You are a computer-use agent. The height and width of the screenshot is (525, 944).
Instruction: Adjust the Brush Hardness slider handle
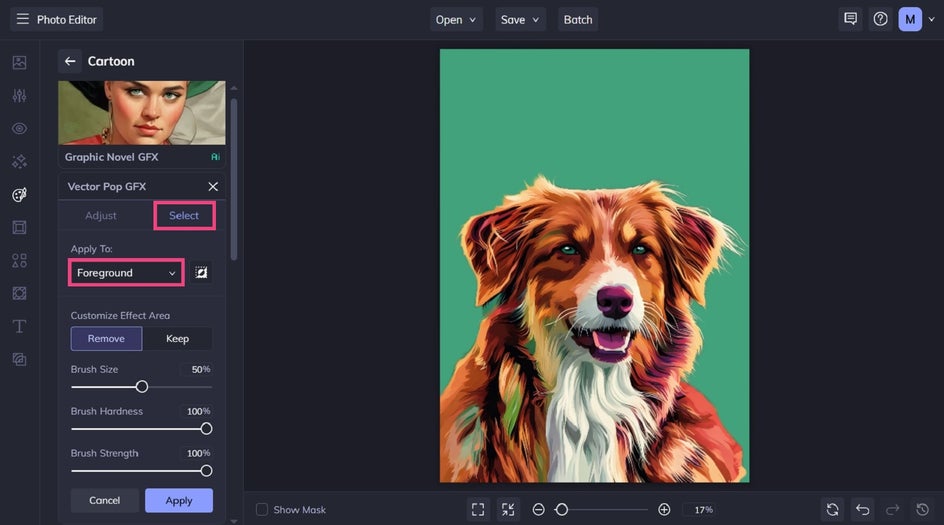coord(206,429)
